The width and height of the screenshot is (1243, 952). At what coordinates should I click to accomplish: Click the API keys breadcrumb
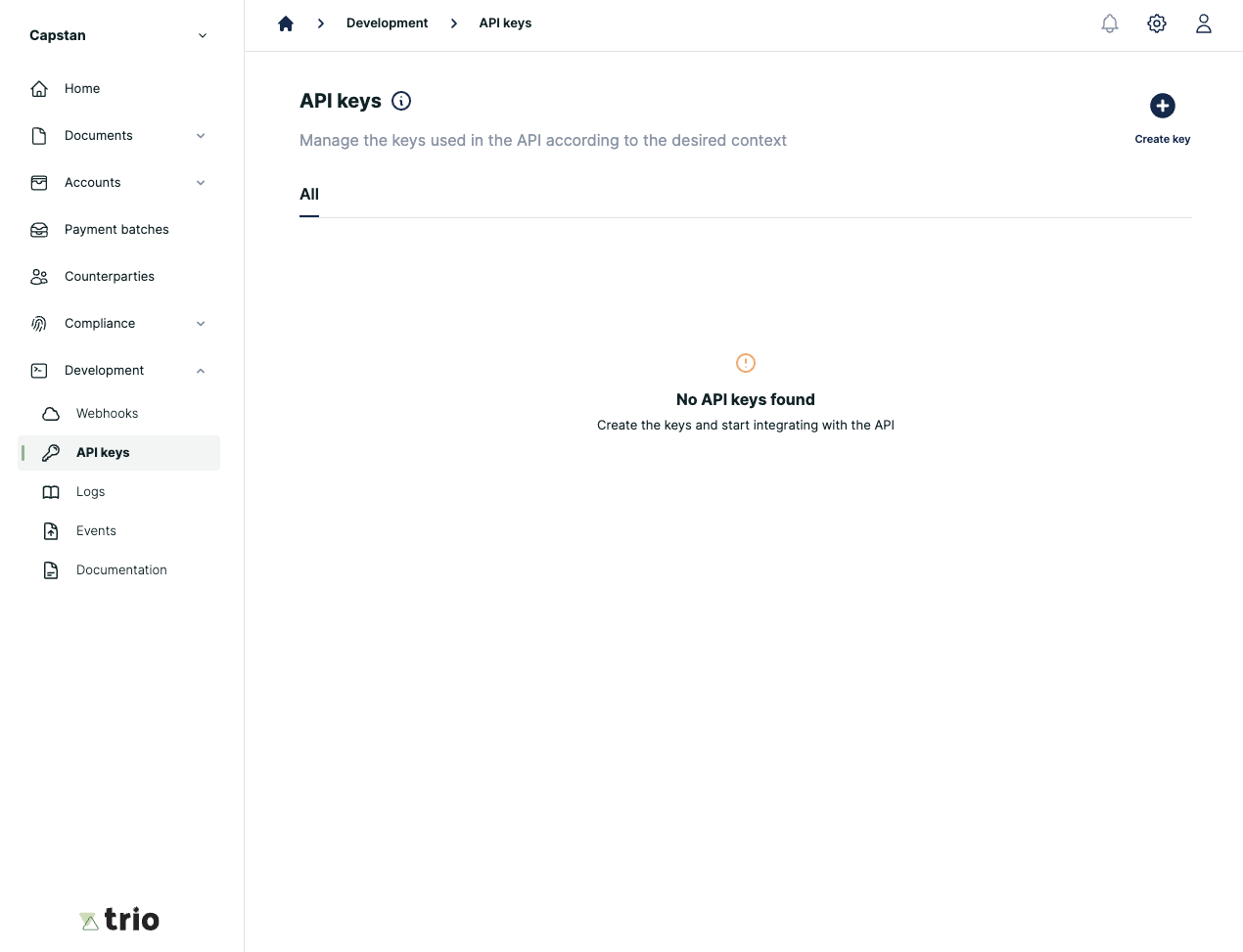point(505,23)
